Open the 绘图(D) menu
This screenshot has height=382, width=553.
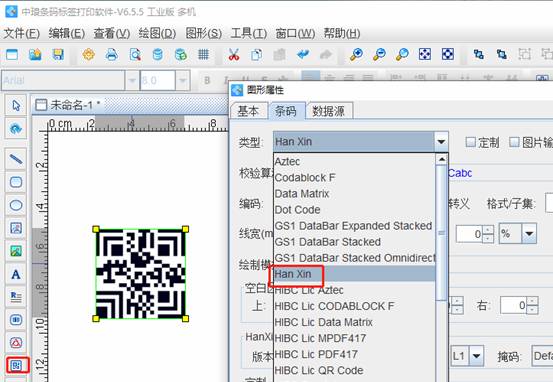157,34
